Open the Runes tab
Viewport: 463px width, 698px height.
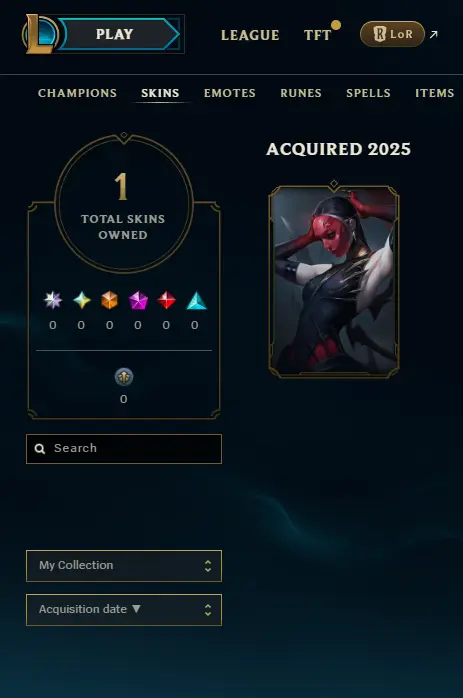(301, 93)
